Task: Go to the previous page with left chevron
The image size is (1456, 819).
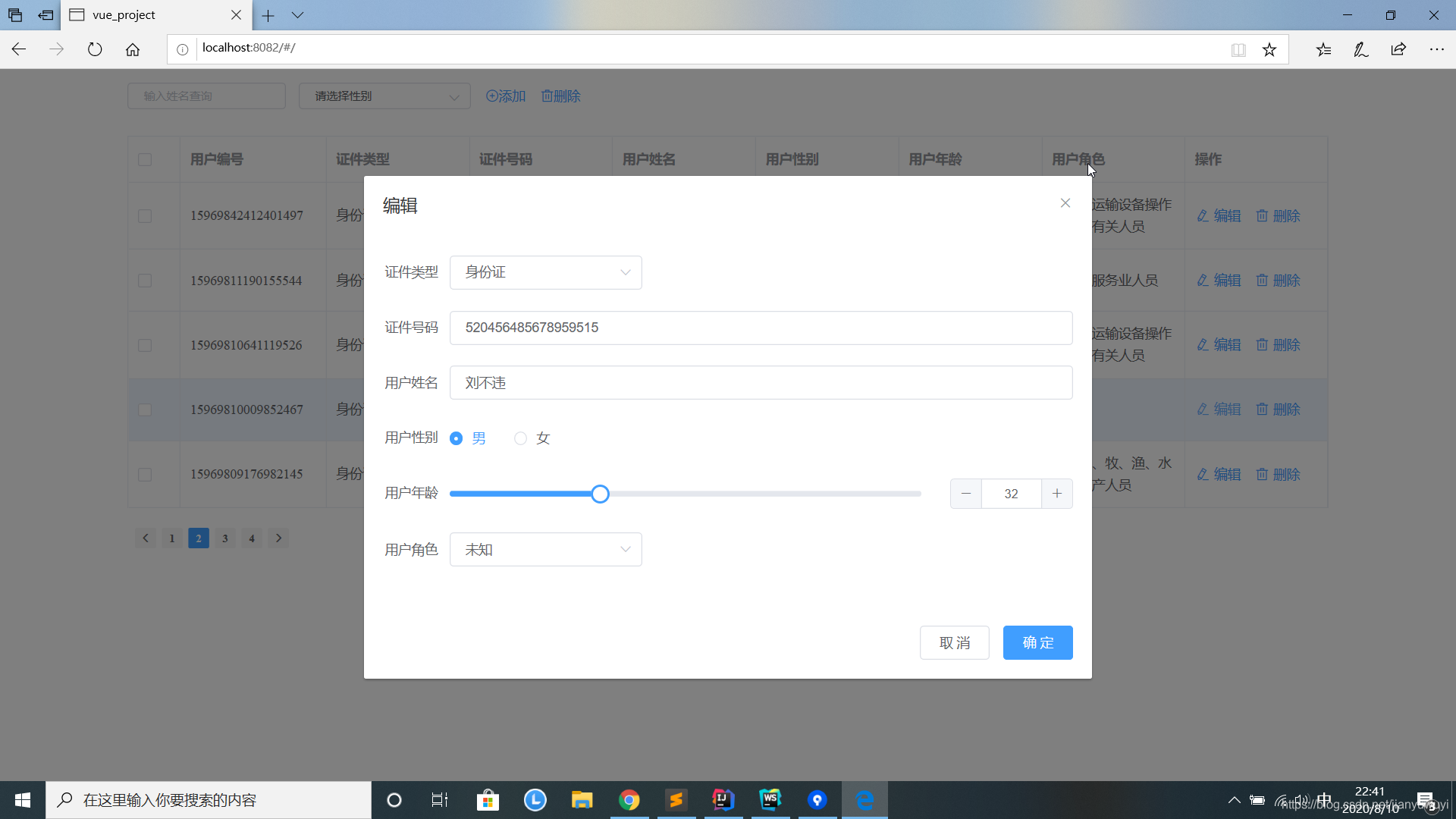Action: pos(146,538)
